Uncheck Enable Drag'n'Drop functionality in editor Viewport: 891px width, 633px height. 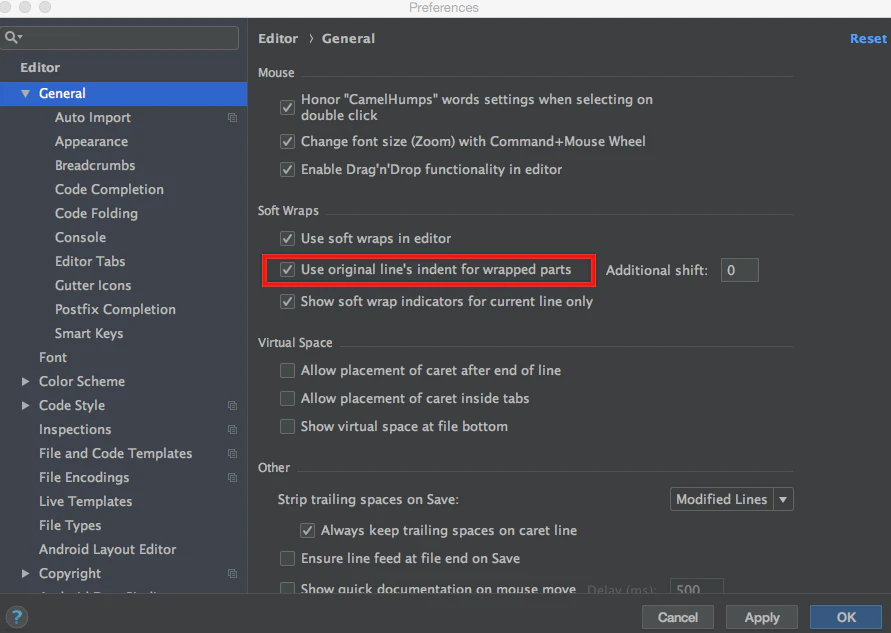tap(288, 169)
